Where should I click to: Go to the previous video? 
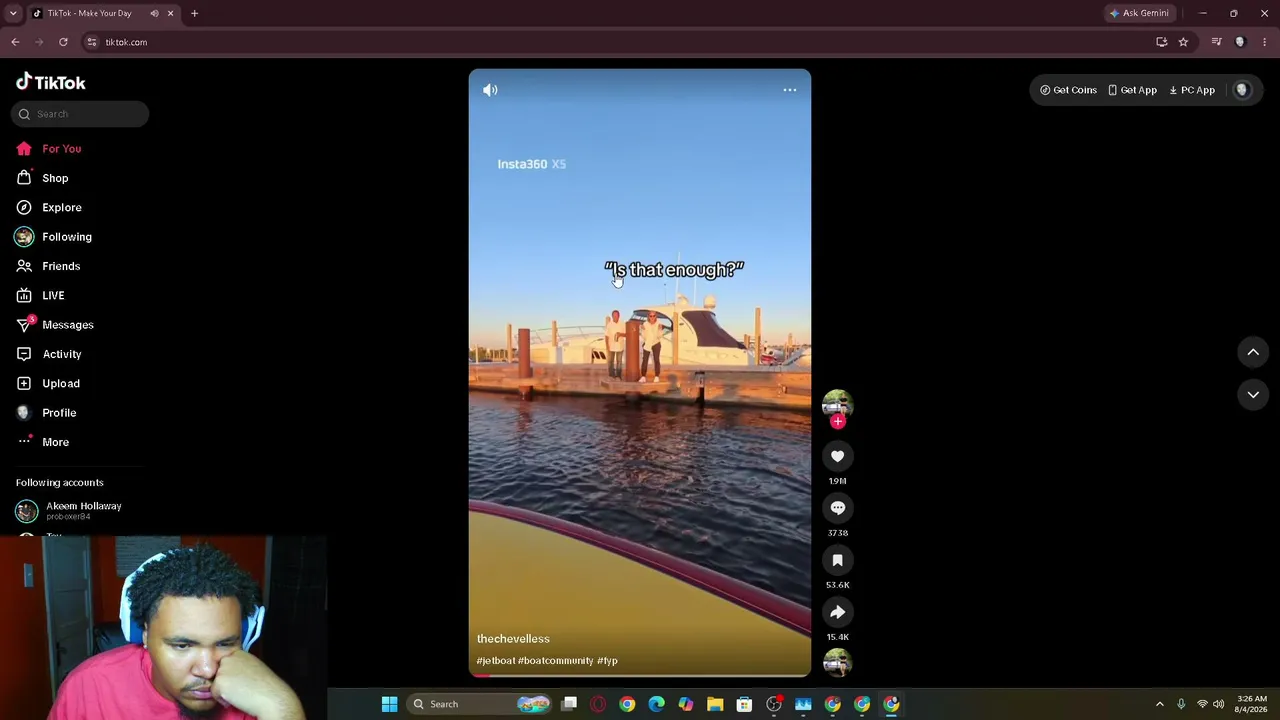[x=1253, y=352]
